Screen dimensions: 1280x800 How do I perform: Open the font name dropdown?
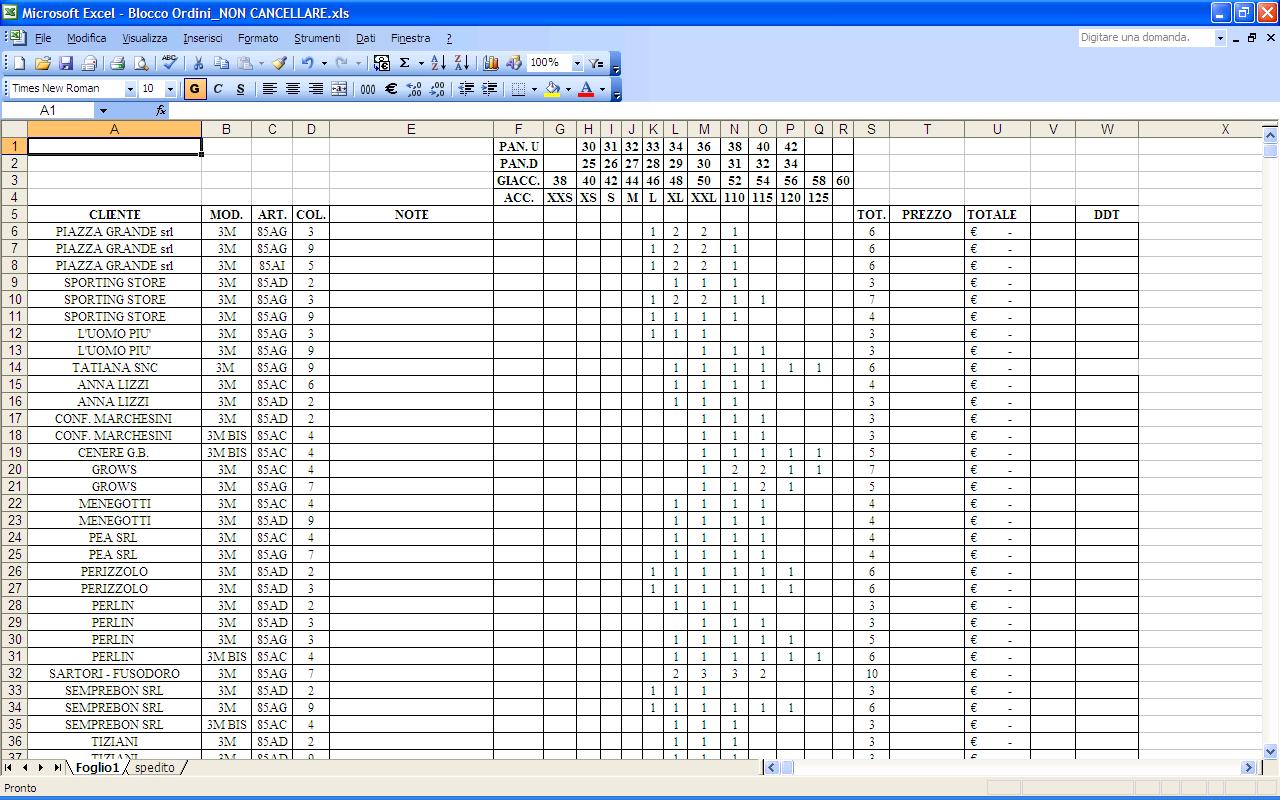[x=129, y=89]
